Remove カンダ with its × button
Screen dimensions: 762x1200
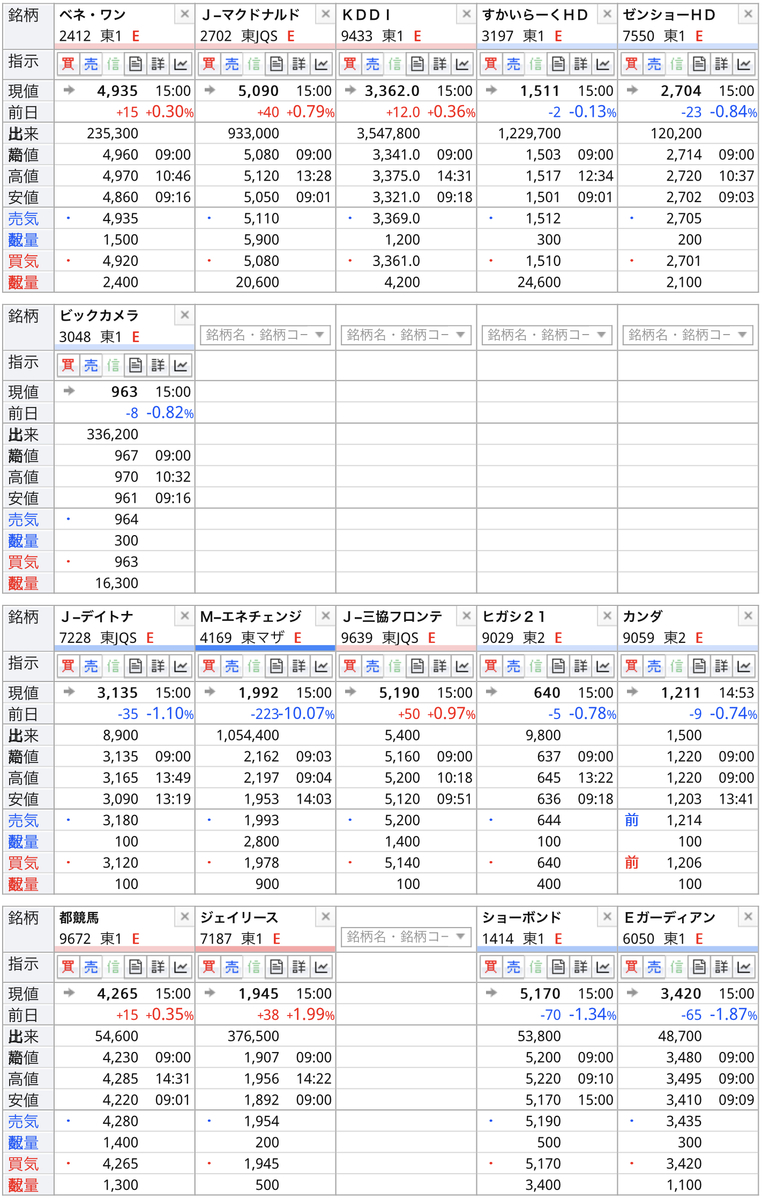point(748,616)
